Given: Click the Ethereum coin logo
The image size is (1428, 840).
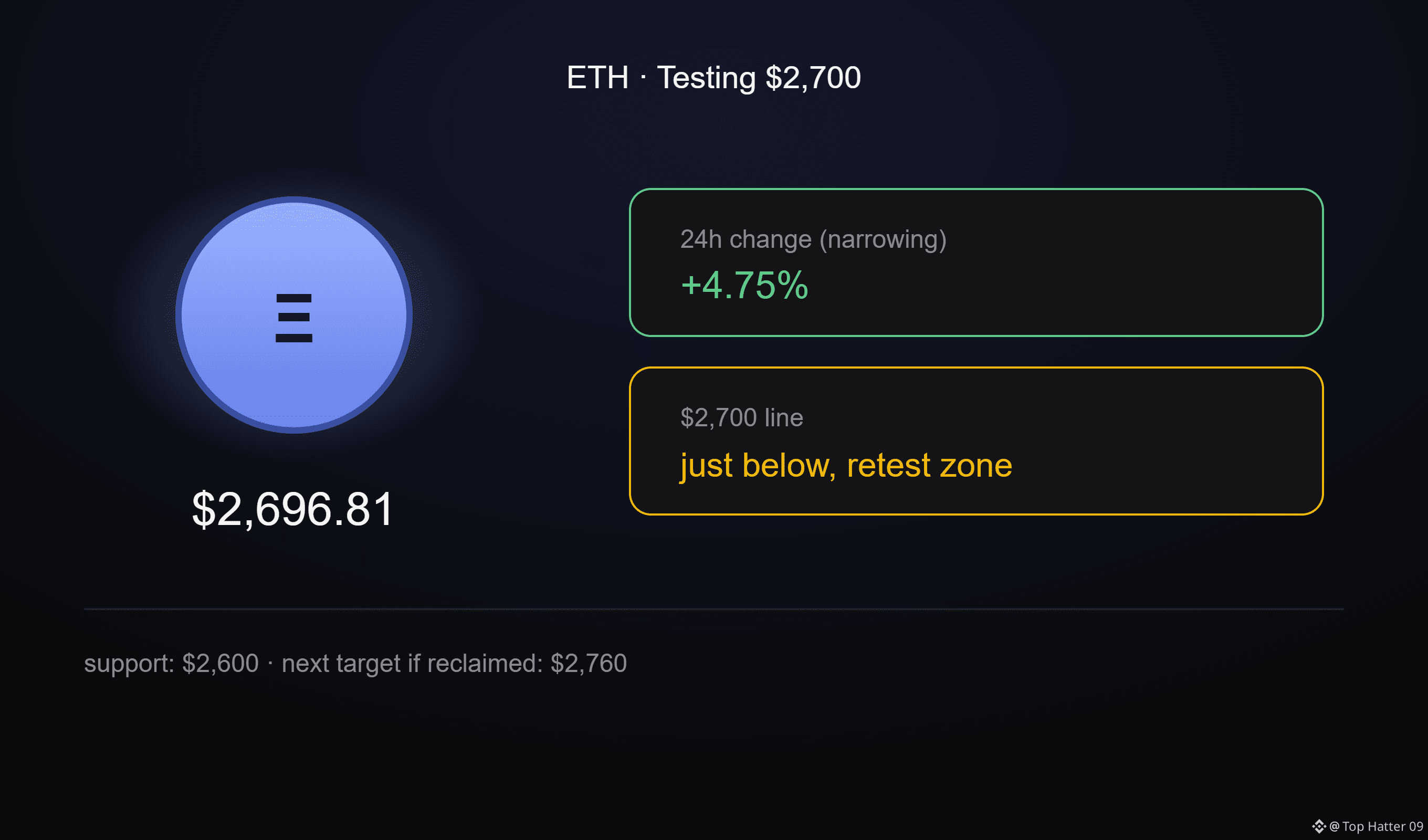Looking at the screenshot, I should 293,314.
